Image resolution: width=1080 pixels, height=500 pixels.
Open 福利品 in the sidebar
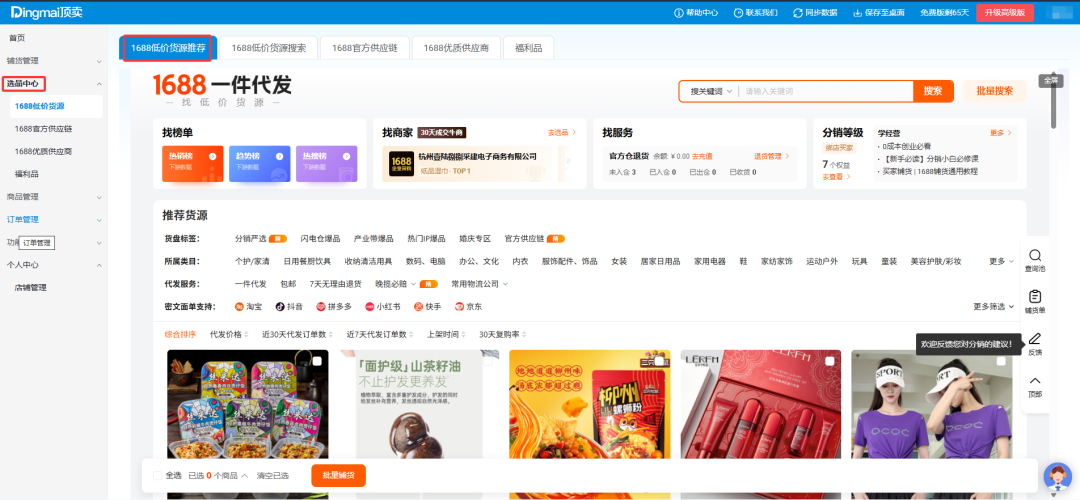coord(27,174)
